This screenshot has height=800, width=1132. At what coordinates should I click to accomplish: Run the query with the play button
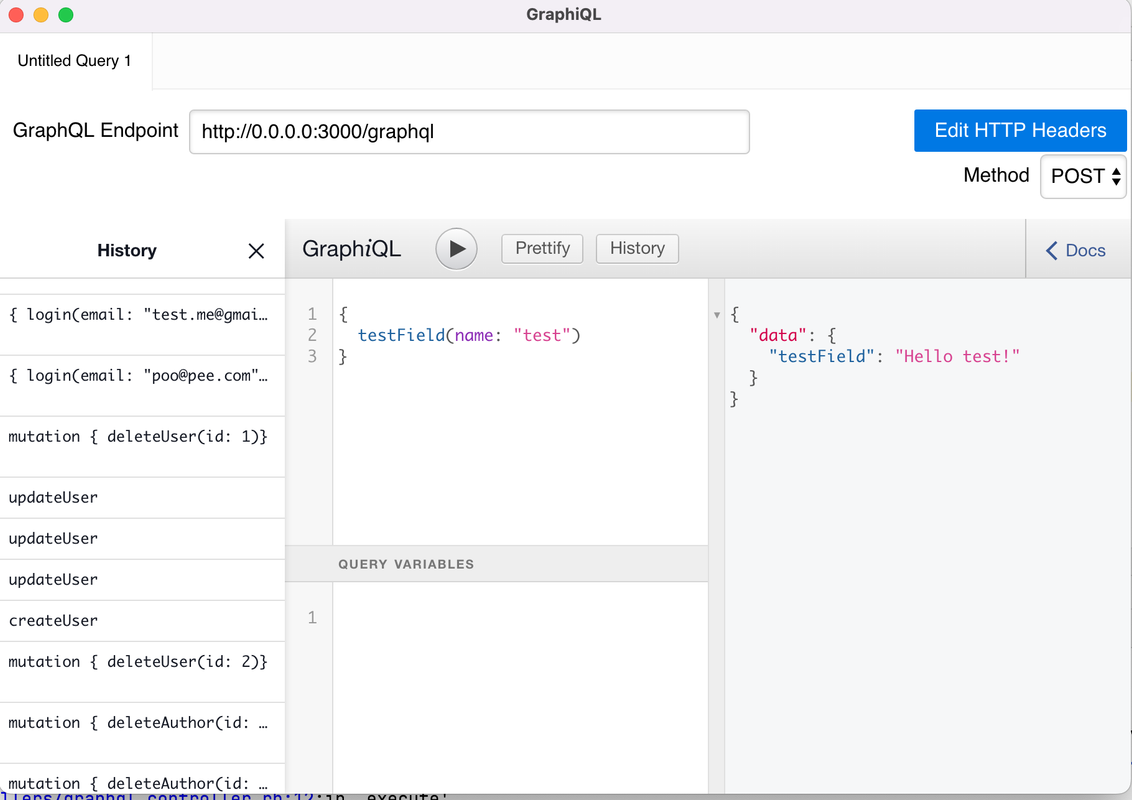pyautogui.click(x=456, y=249)
